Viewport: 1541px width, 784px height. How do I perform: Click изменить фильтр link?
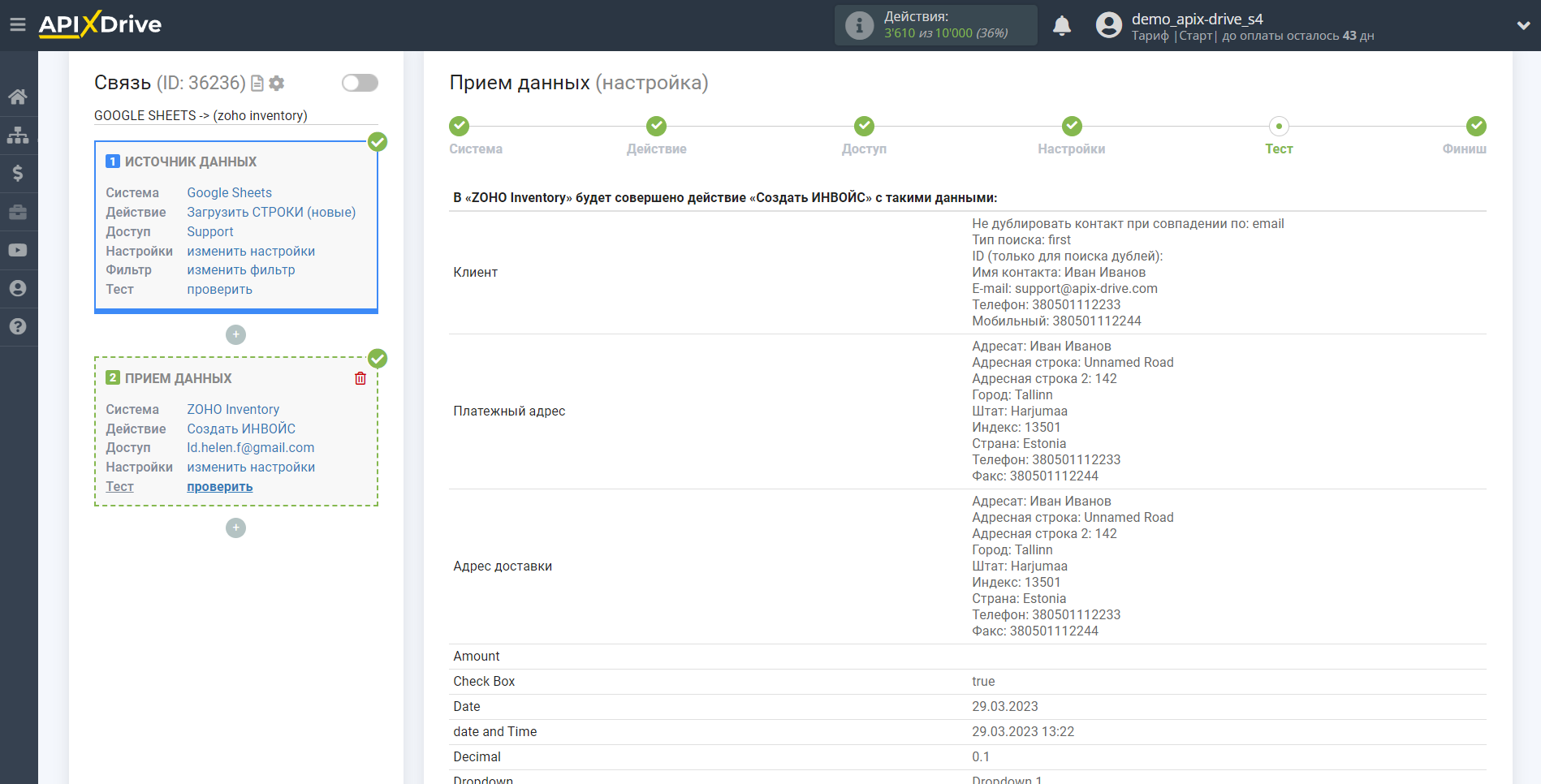click(241, 269)
